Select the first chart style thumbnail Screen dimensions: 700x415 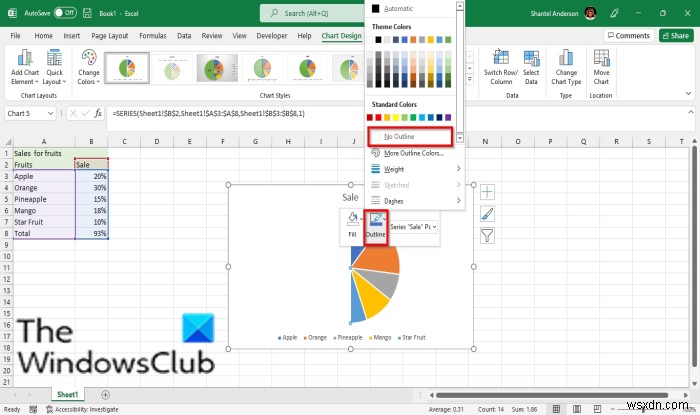pyautogui.click(x=127, y=68)
